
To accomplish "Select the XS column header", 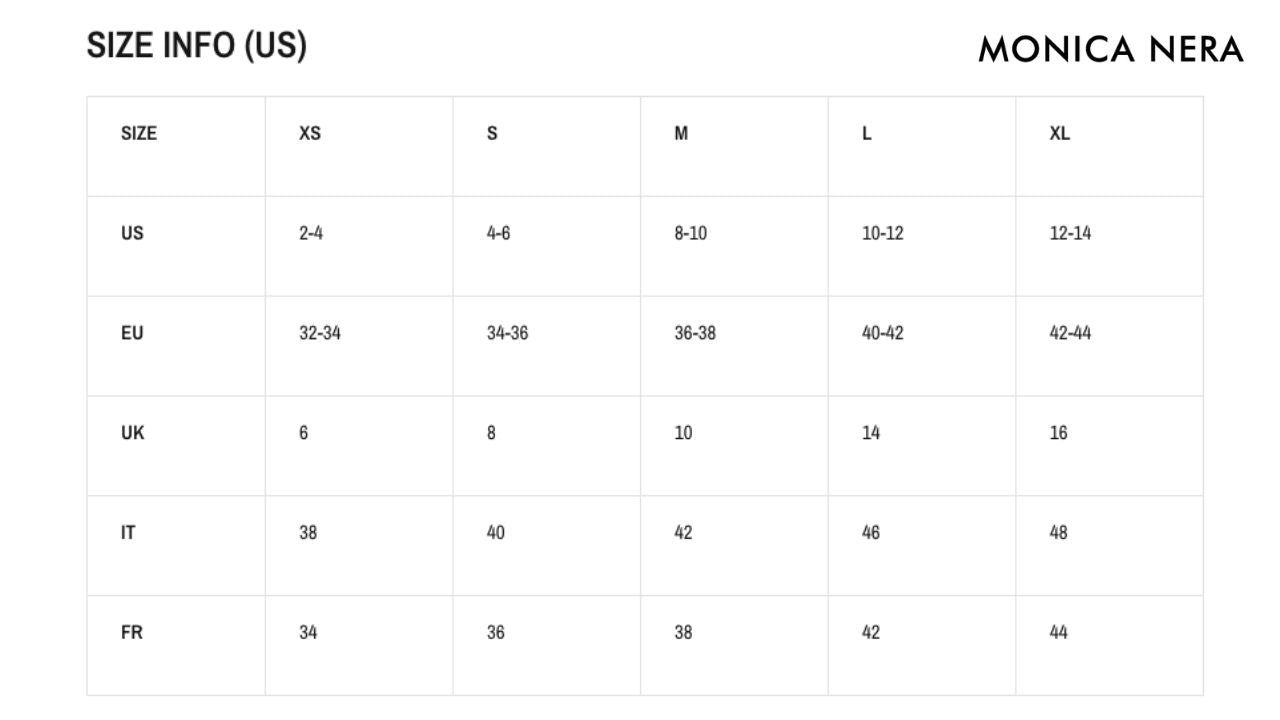I will coord(310,133).
